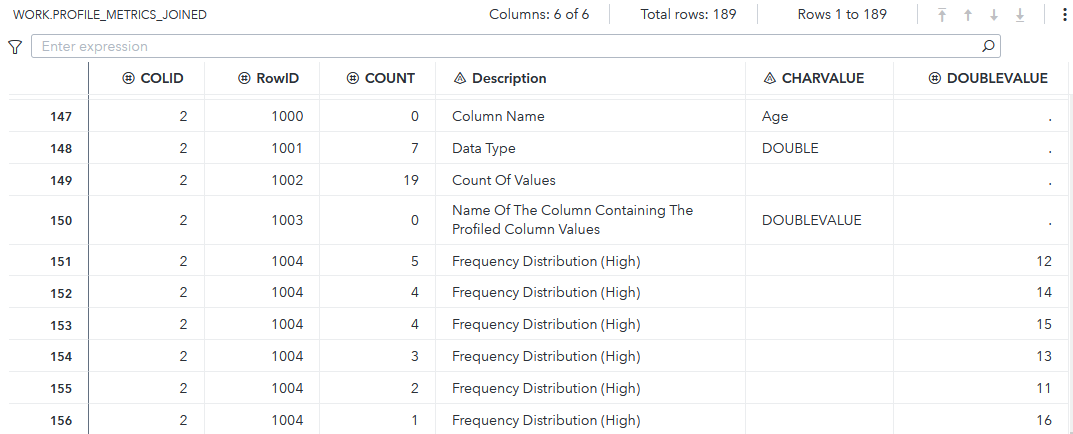The image size is (1073, 434).
Task: Jump to first rows arrow
Action: click(942, 15)
